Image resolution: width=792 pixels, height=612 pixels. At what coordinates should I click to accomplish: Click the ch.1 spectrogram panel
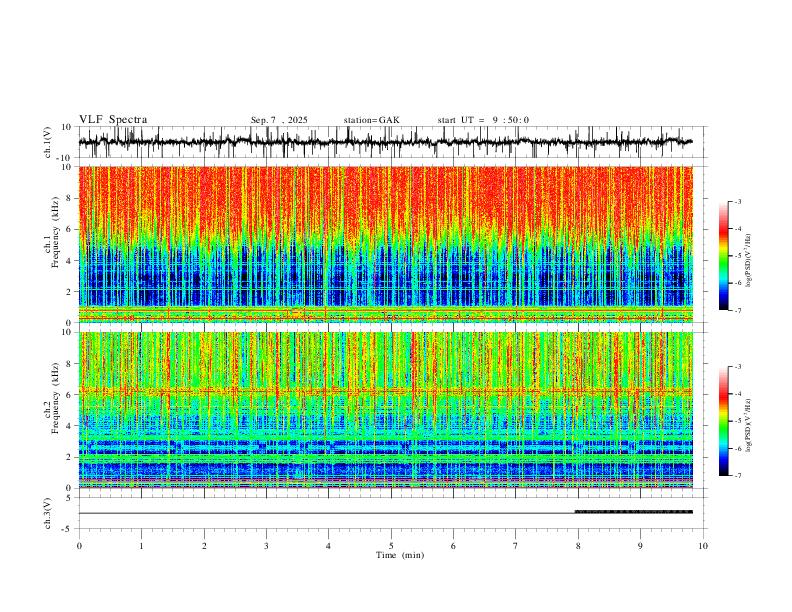pyautogui.click(x=386, y=244)
